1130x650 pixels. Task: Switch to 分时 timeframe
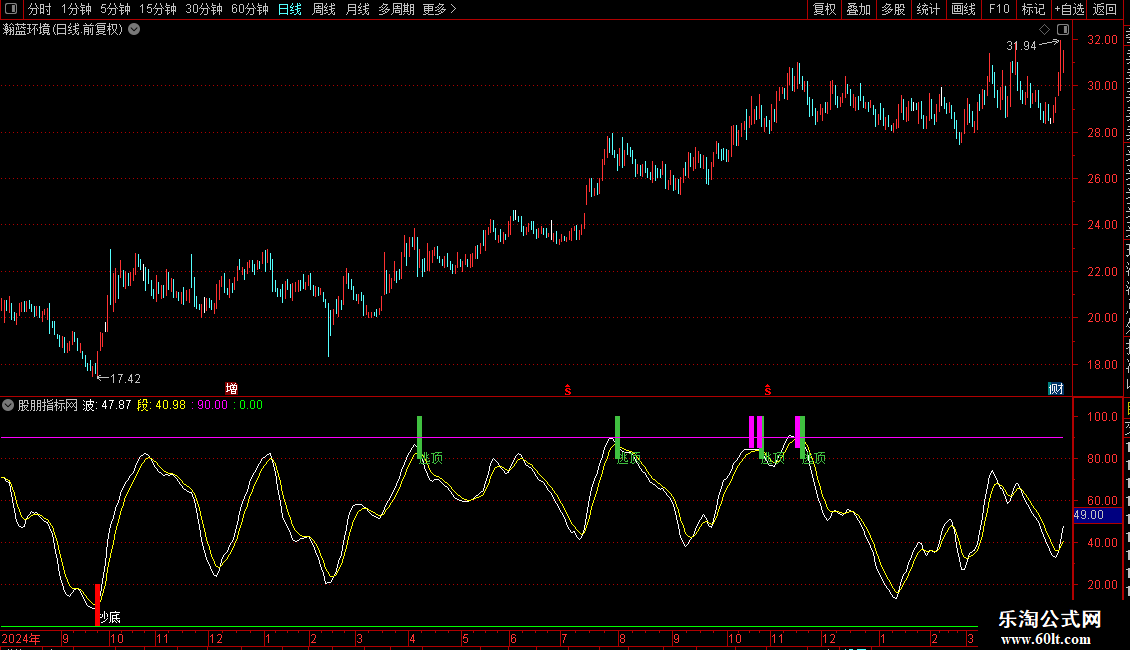[x=40, y=9]
